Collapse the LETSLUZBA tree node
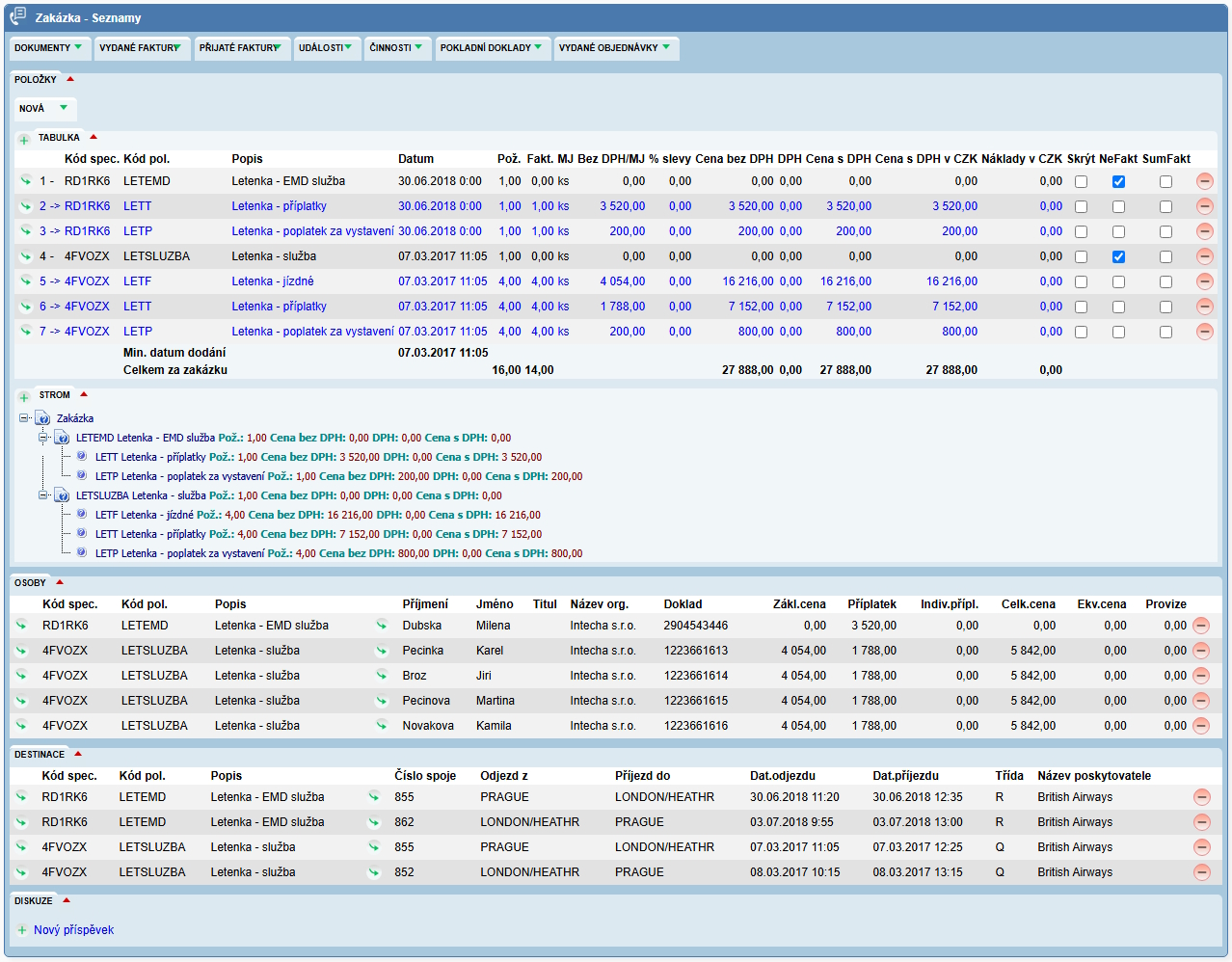 43,495
